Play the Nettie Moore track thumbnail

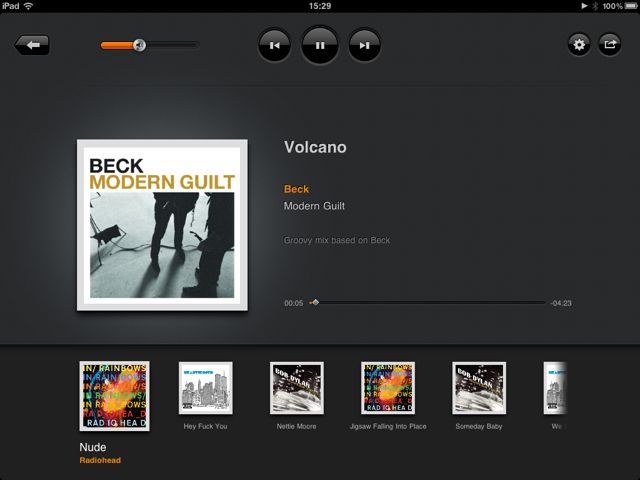click(297, 388)
